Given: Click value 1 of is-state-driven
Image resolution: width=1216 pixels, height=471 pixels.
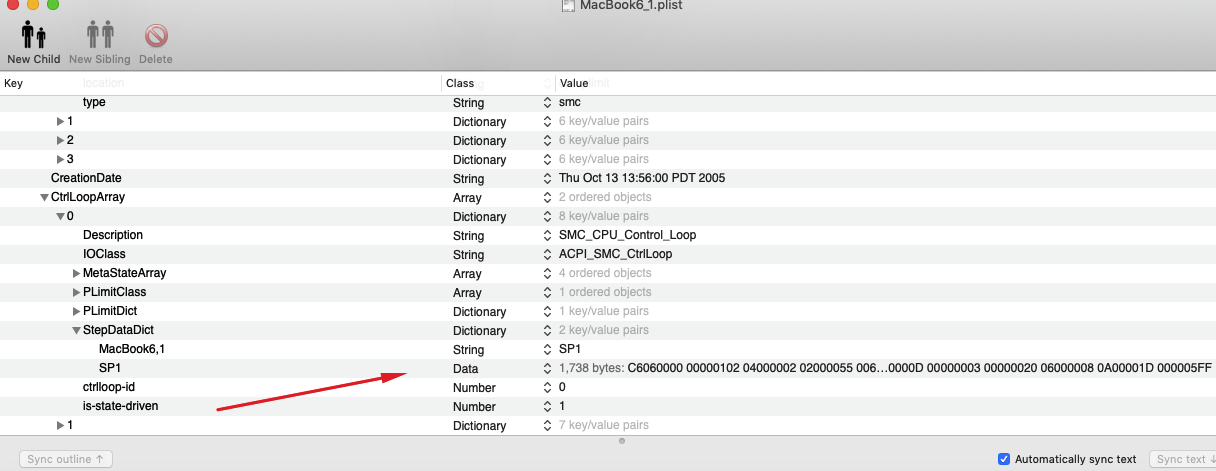Looking at the screenshot, I should click(562, 406).
